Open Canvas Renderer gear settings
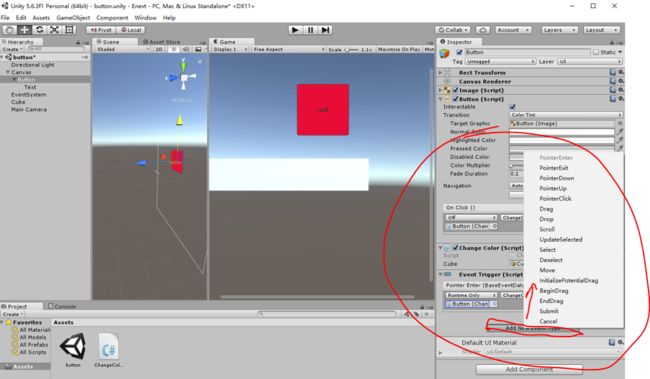This screenshot has height=379, width=650. click(621, 81)
